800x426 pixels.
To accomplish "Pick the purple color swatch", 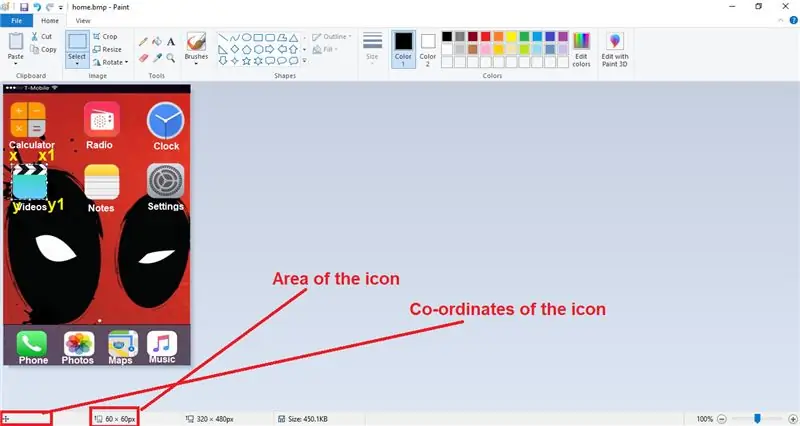I will point(563,36).
